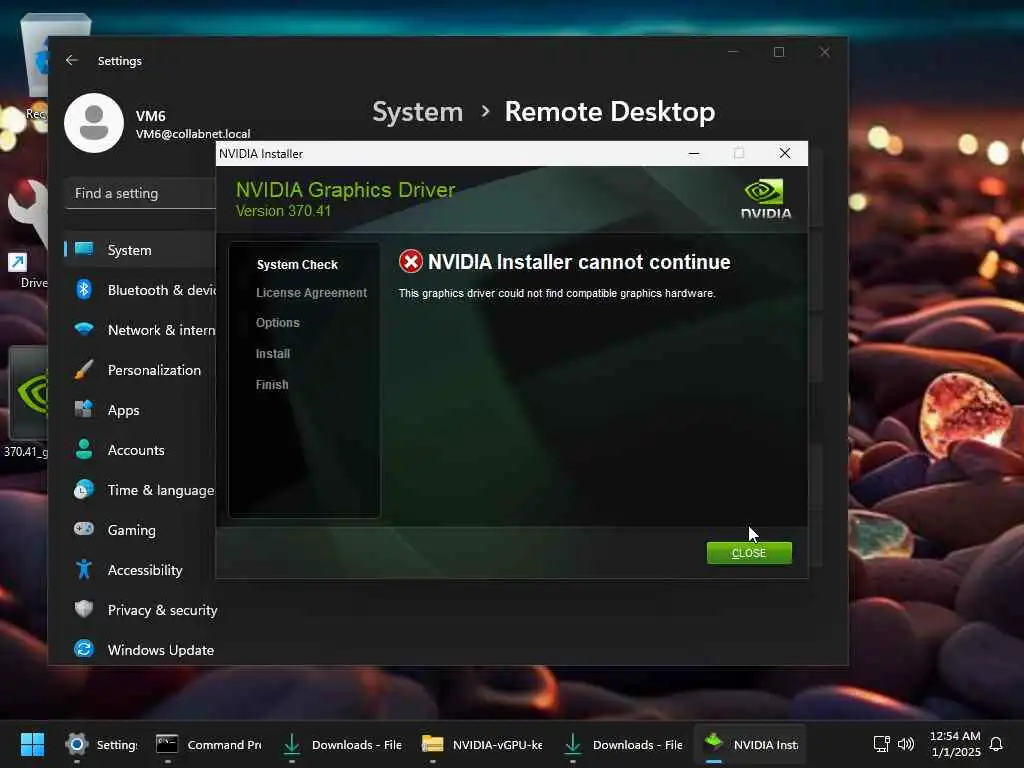This screenshot has height=768, width=1024.
Task: Click the error message about compatible graphics hardware
Action: pyautogui.click(x=557, y=293)
